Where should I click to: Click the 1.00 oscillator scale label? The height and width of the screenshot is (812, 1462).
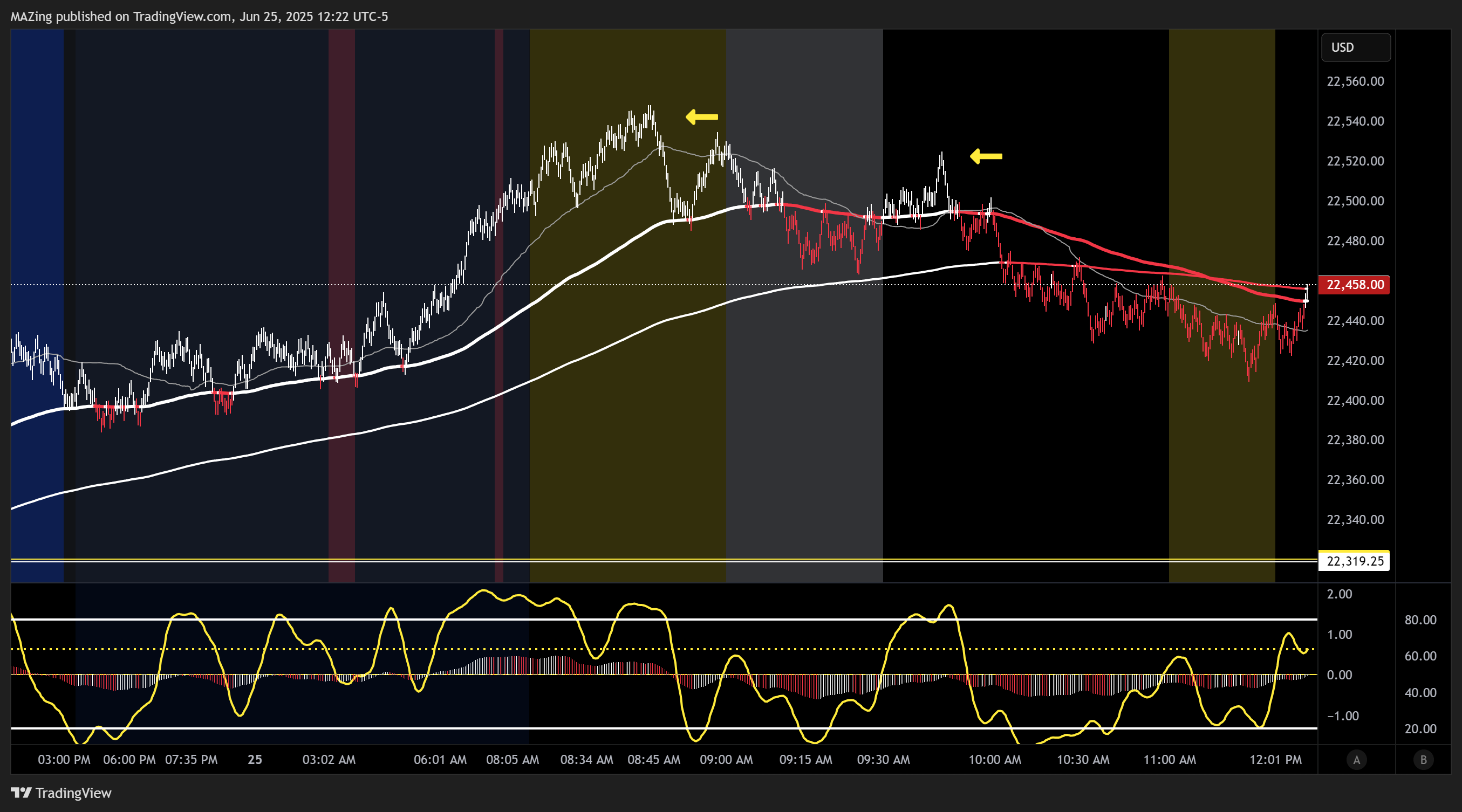1340,635
